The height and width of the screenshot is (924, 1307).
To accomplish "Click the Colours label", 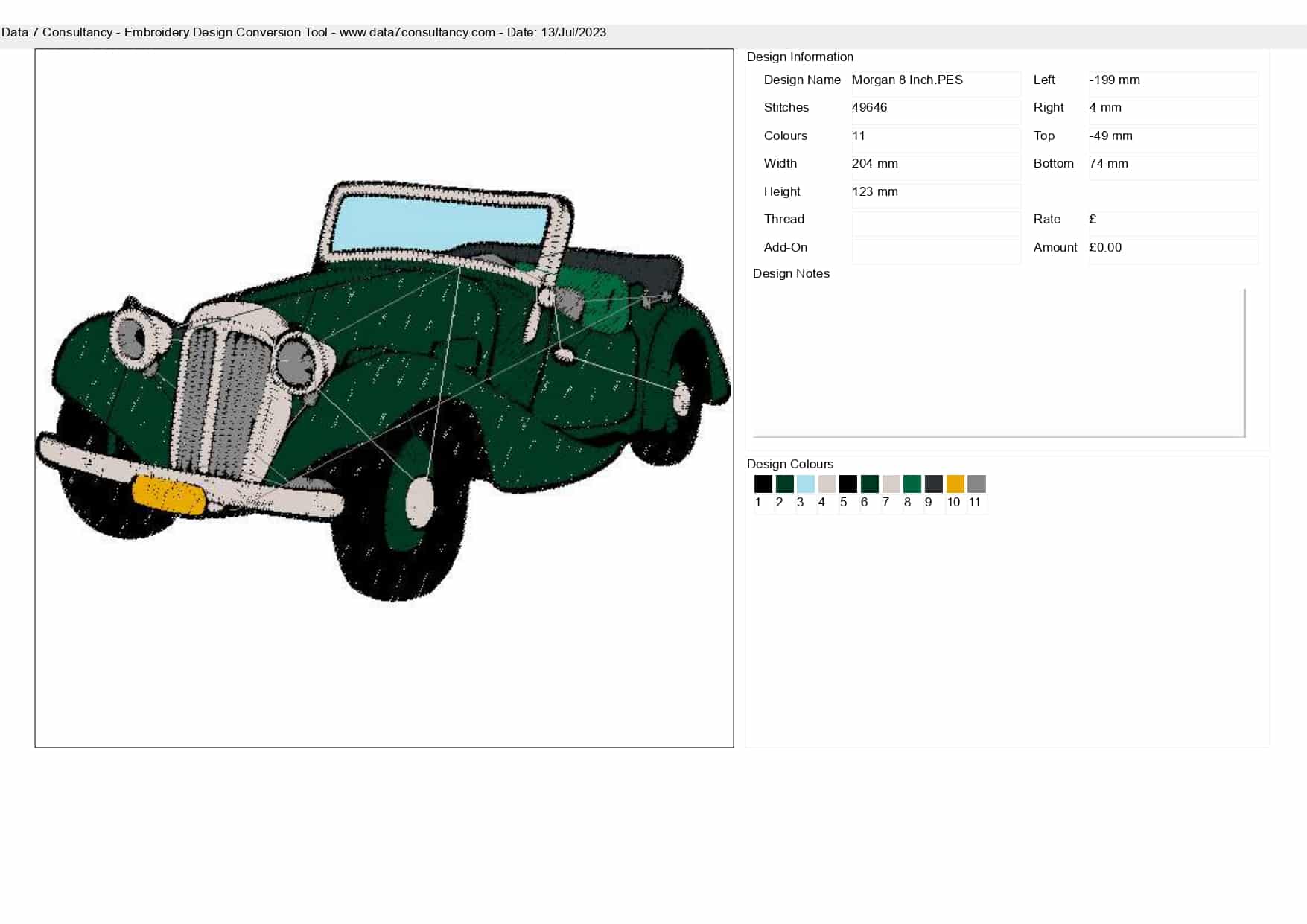I will point(786,136).
